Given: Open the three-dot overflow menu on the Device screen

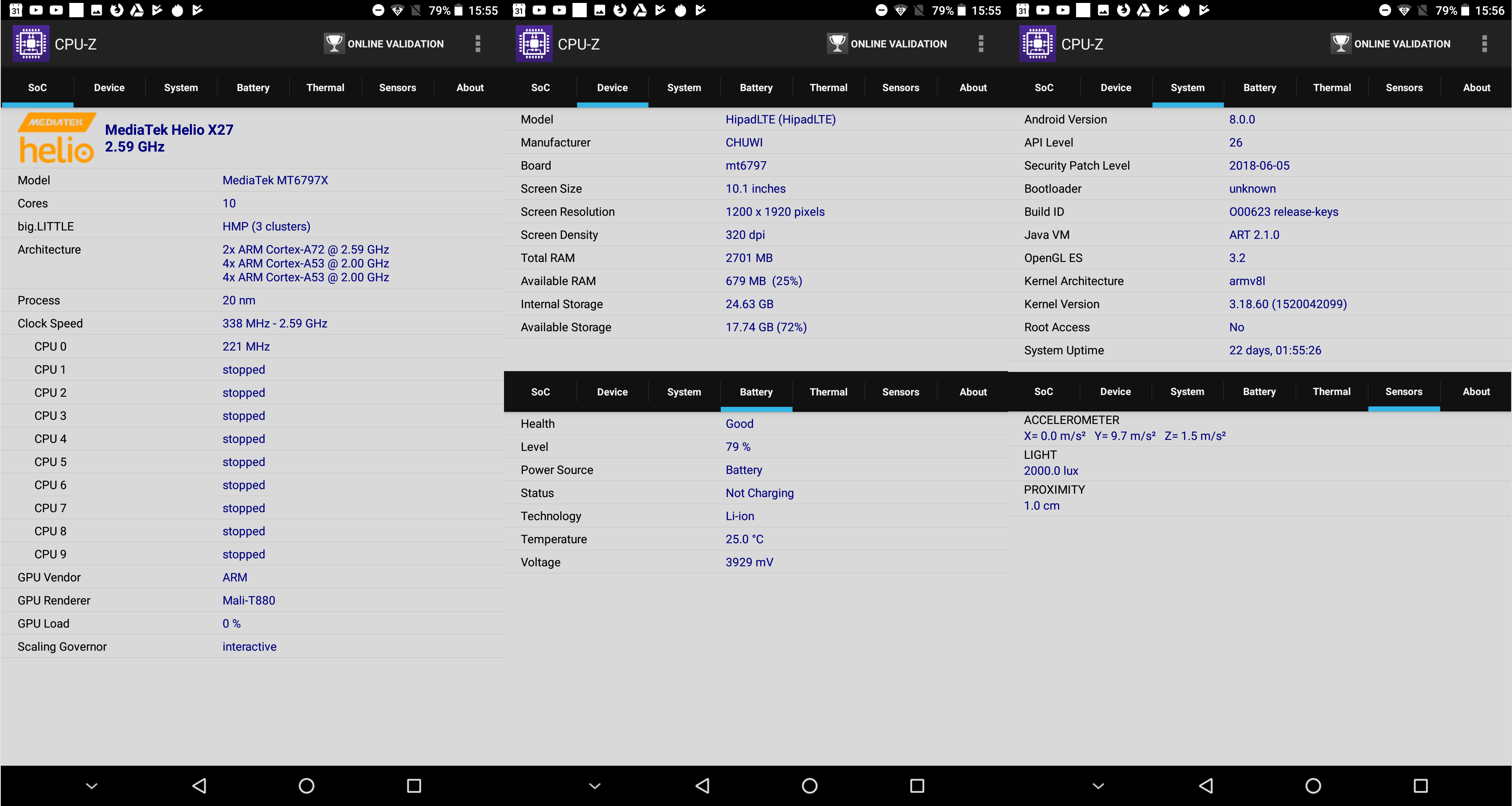Looking at the screenshot, I should [x=981, y=43].
